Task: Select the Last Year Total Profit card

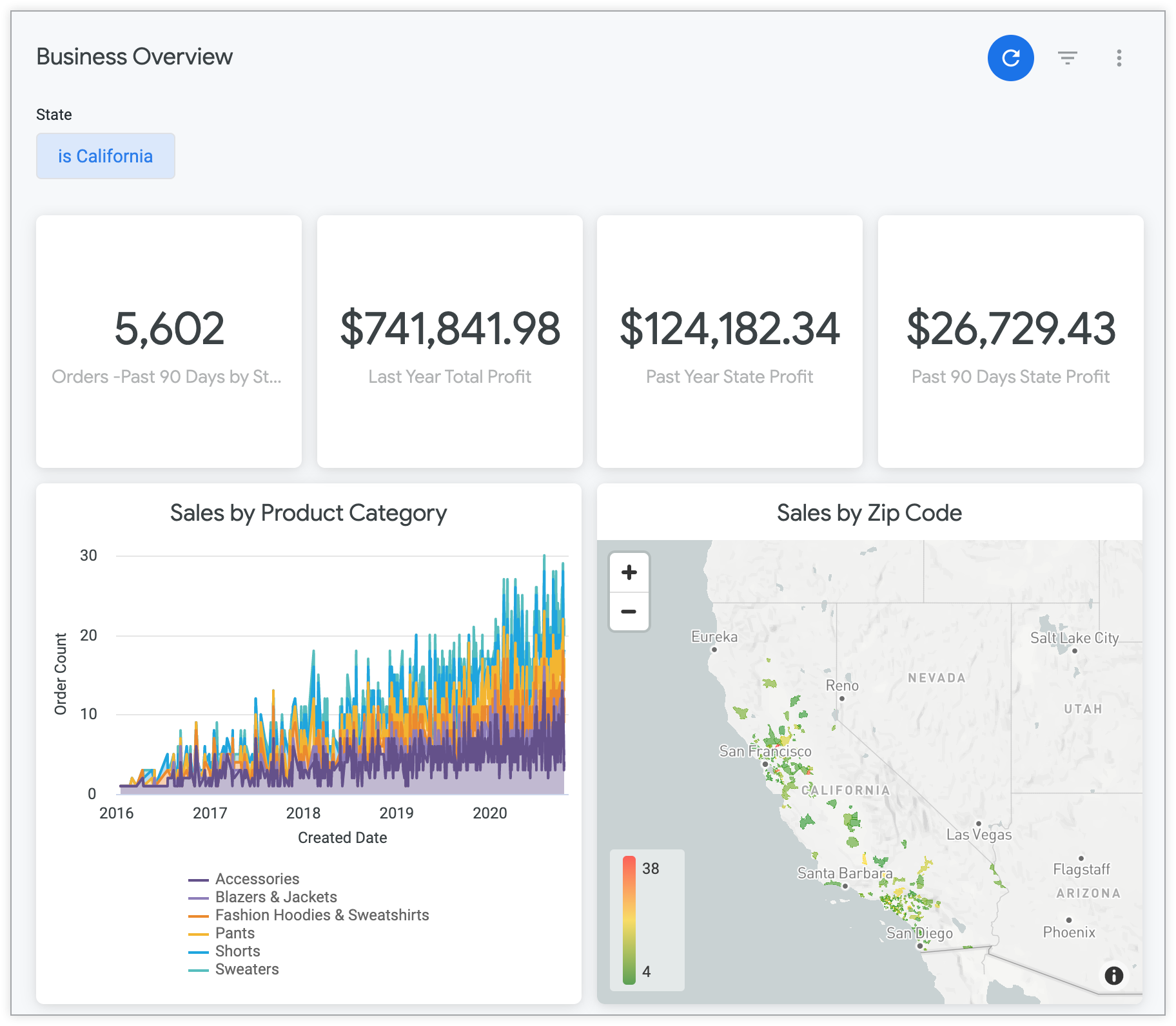Action: (x=450, y=342)
